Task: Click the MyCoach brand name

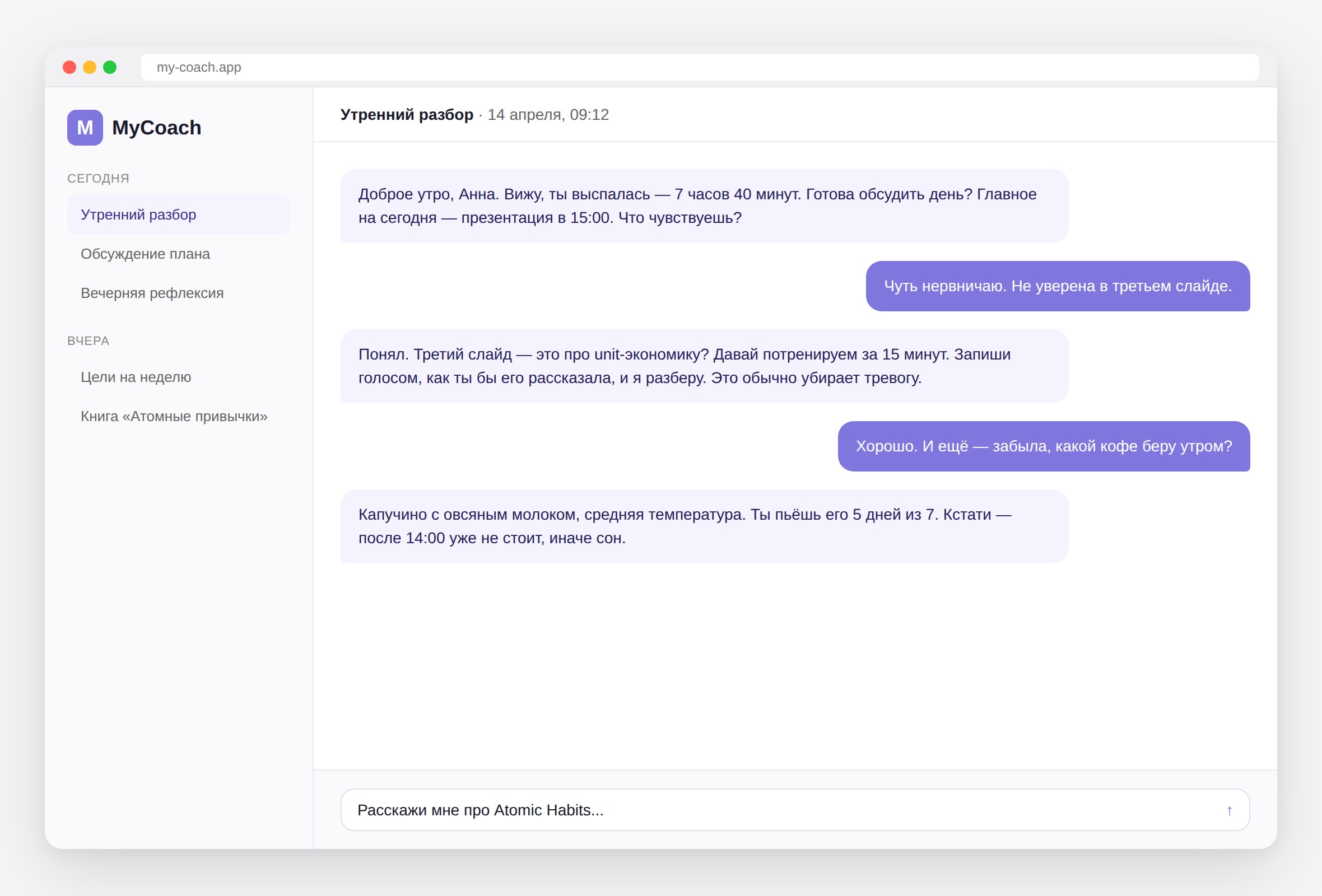Action: [156, 127]
